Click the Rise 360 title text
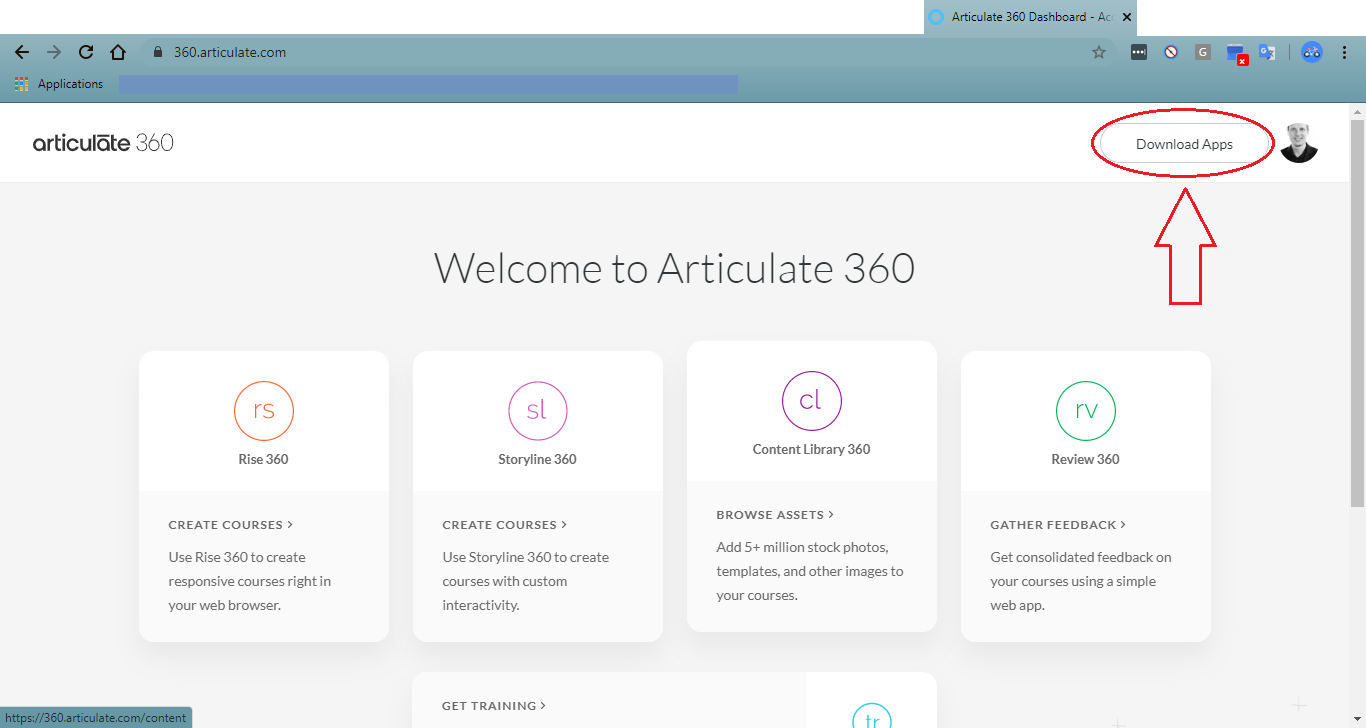The image size is (1366, 728). pyautogui.click(x=264, y=459)
